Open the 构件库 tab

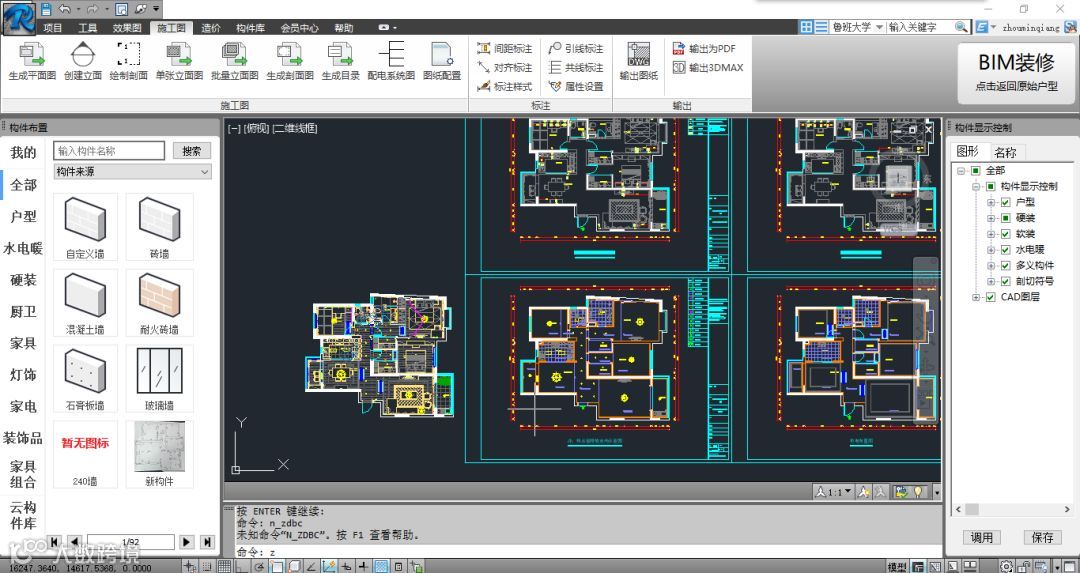(250, 28)
